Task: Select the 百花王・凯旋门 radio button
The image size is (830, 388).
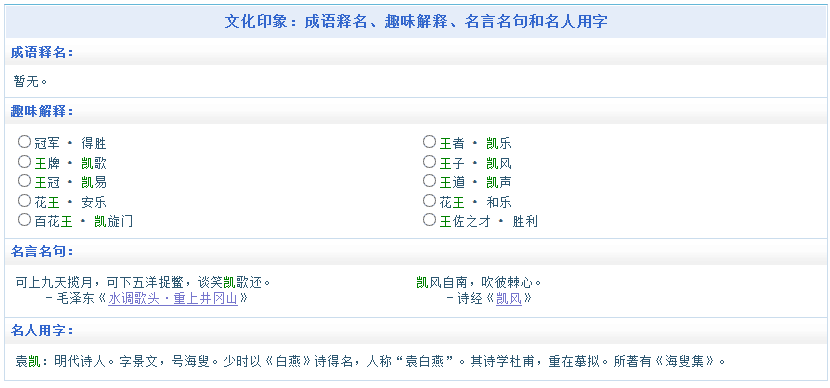Action: 24,220
